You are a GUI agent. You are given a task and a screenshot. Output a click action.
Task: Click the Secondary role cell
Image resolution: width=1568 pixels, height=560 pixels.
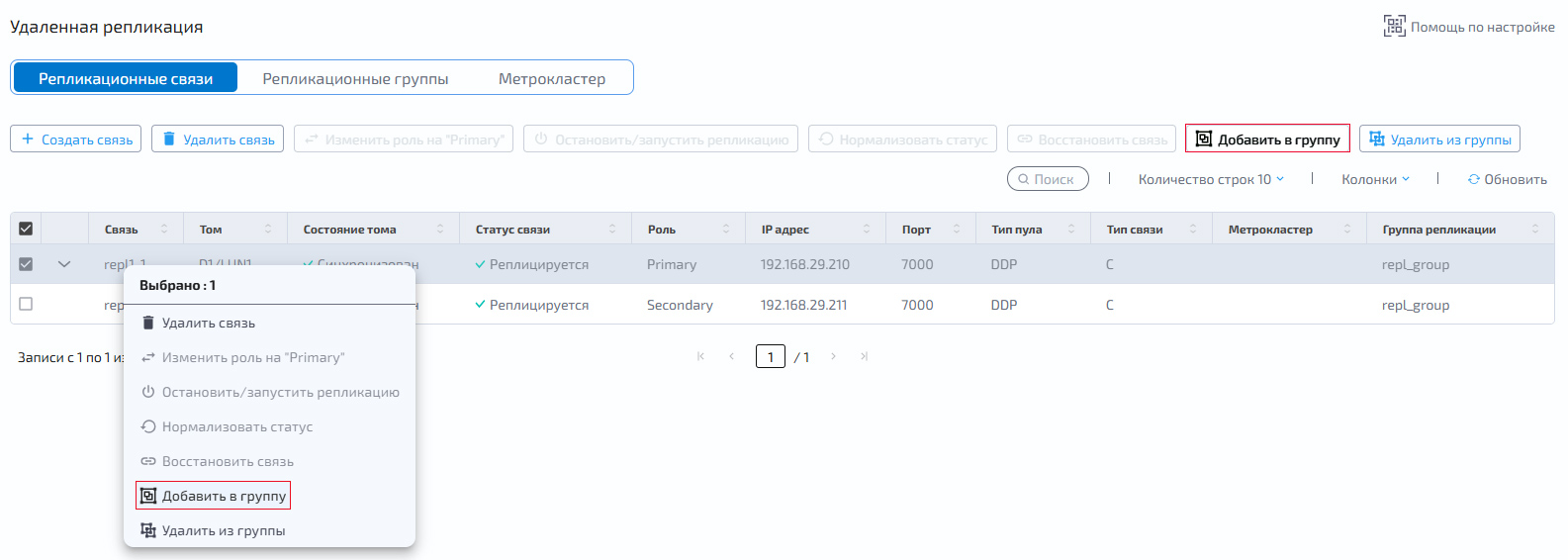pos(680,305)
